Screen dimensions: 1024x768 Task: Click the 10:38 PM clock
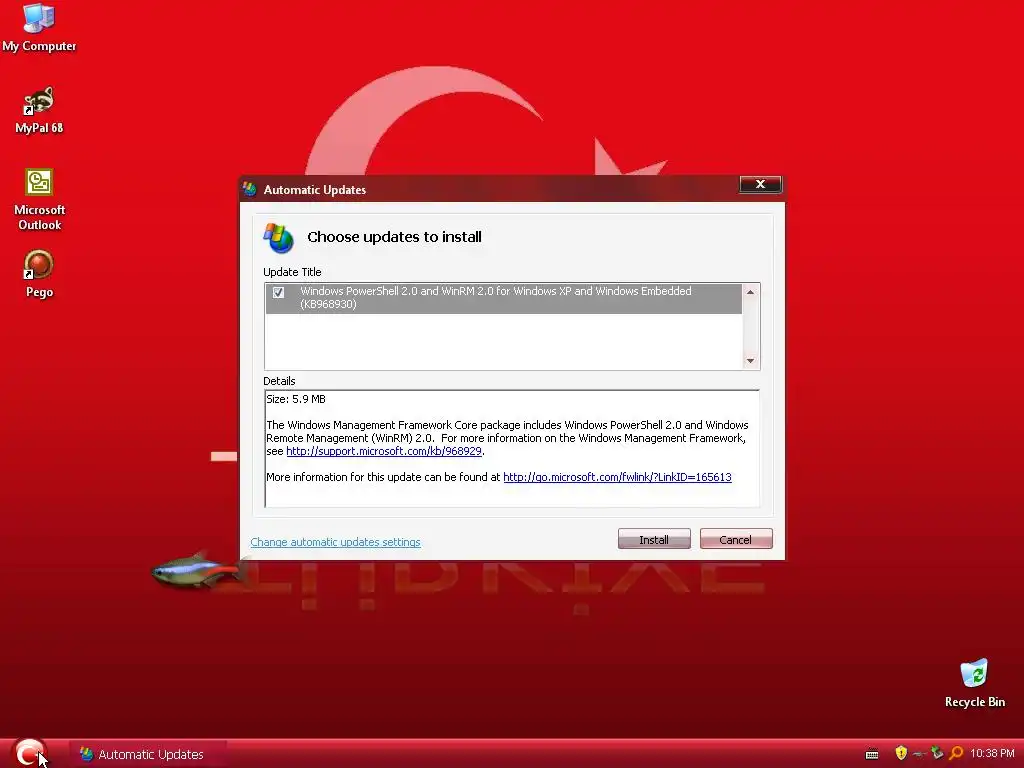[x=992, y=754]
